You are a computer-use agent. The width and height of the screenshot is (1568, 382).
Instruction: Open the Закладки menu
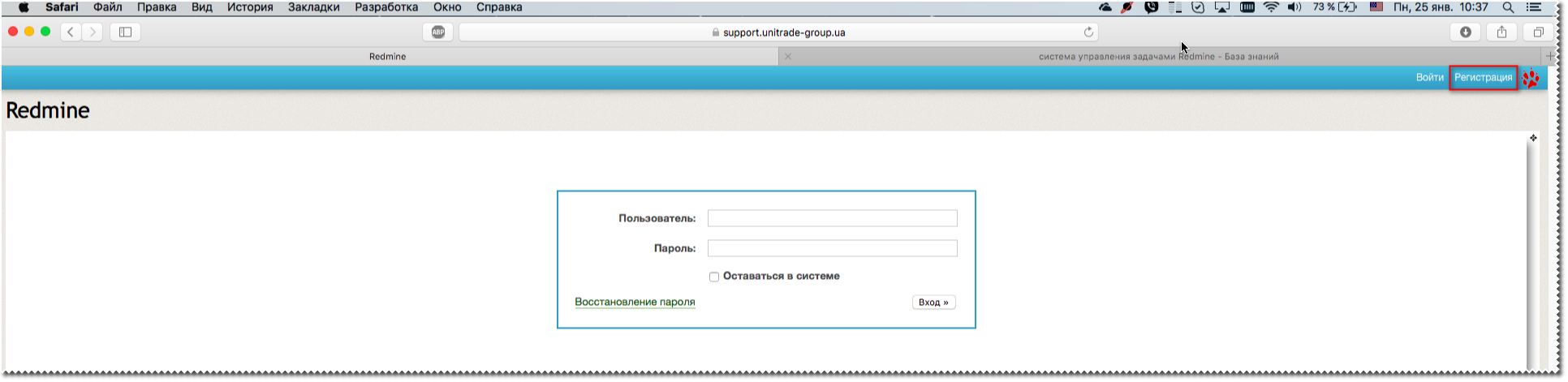coord(314,7)
